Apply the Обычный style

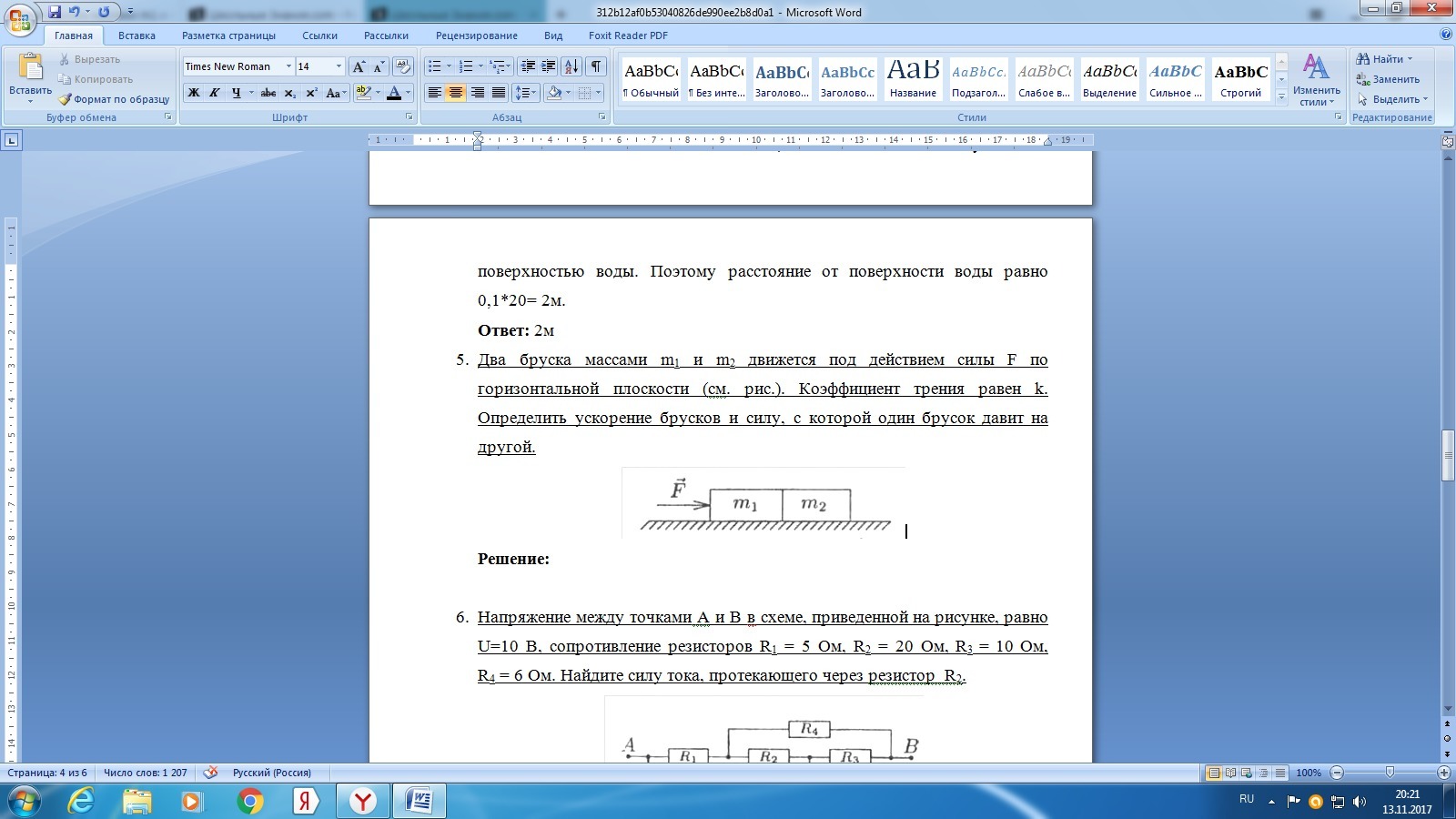coord(651,79)
